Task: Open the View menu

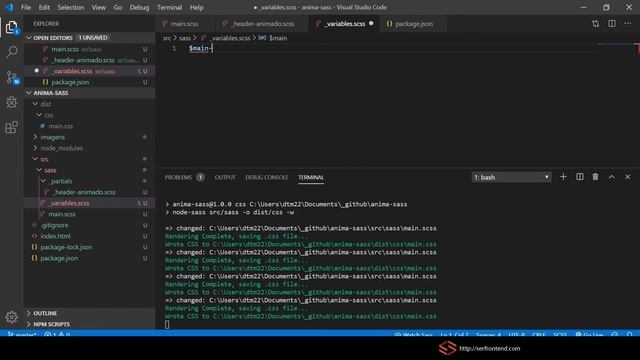Action: pyautogui.click(x=98, y=7)
